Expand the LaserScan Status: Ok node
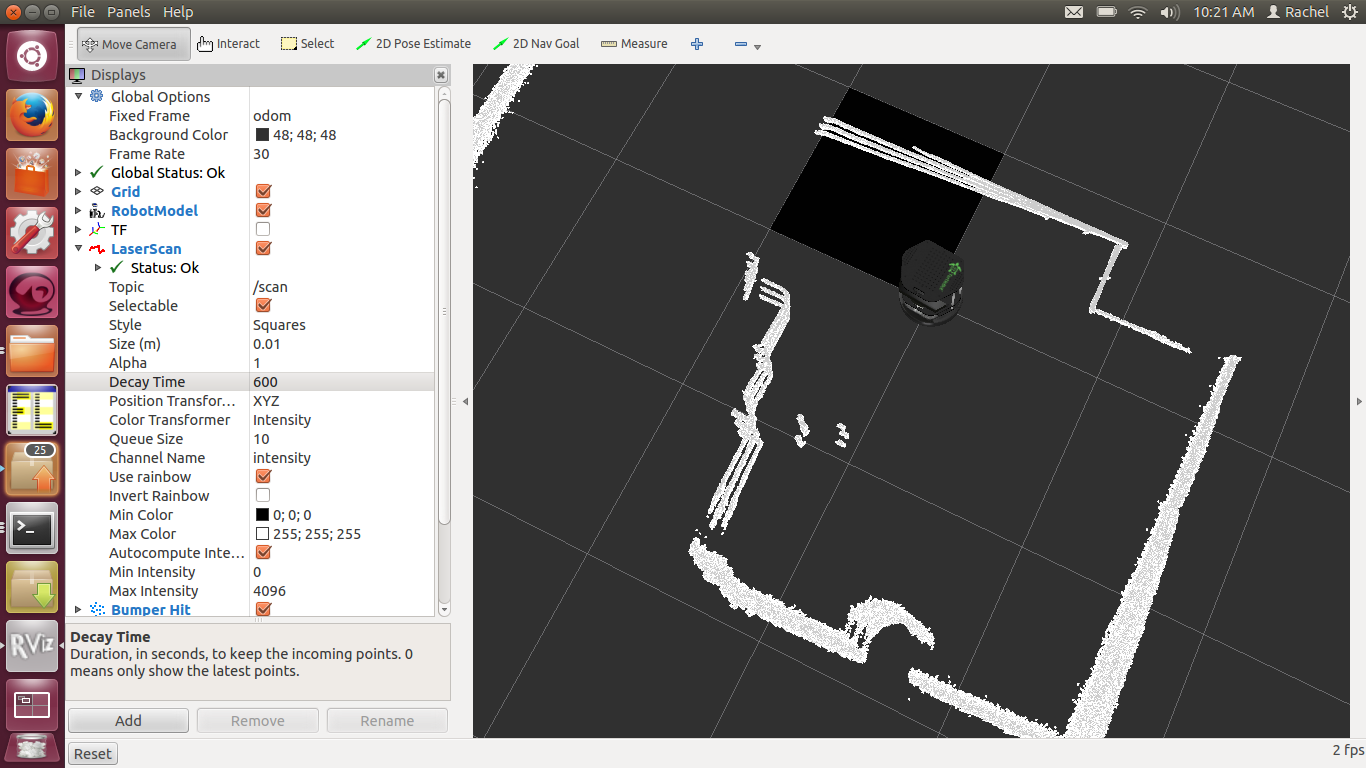The image size is (1366, 768). (x=98, y=267)
